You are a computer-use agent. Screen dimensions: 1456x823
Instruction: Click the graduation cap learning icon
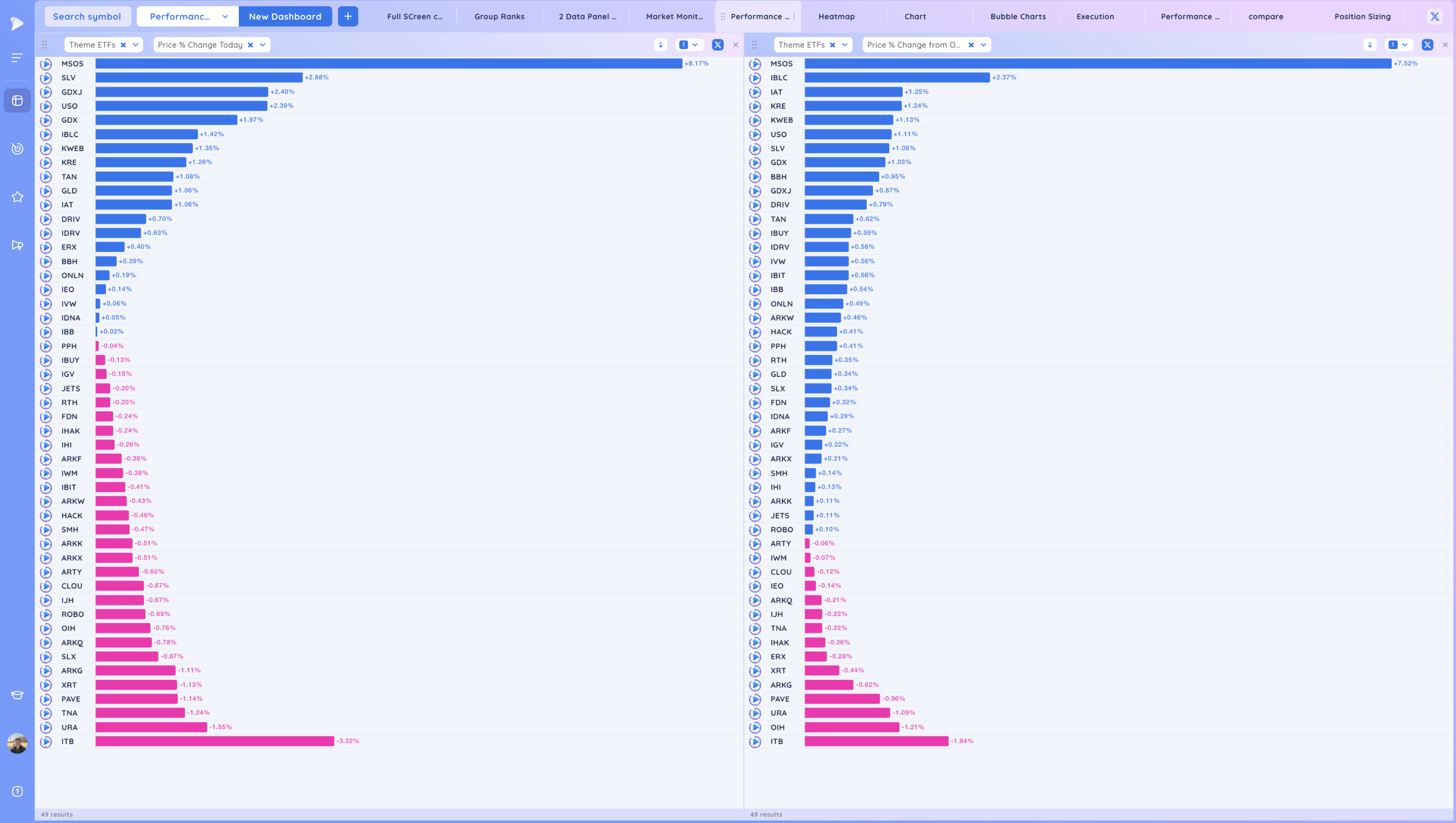click(17, 695)
